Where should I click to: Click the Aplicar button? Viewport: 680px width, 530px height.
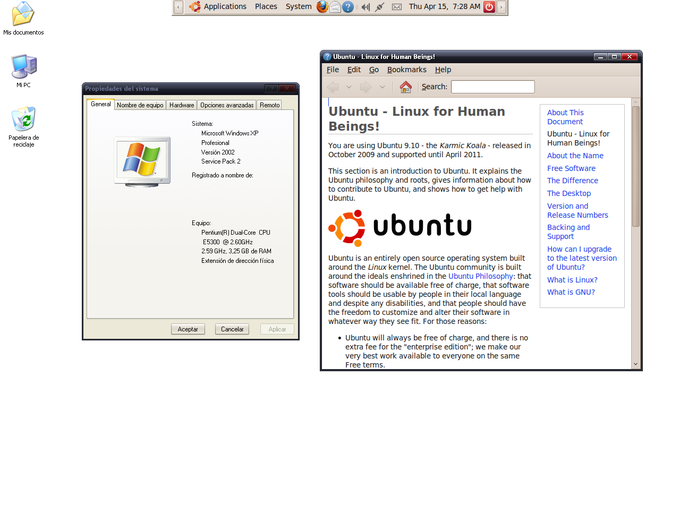click(277, 329)
